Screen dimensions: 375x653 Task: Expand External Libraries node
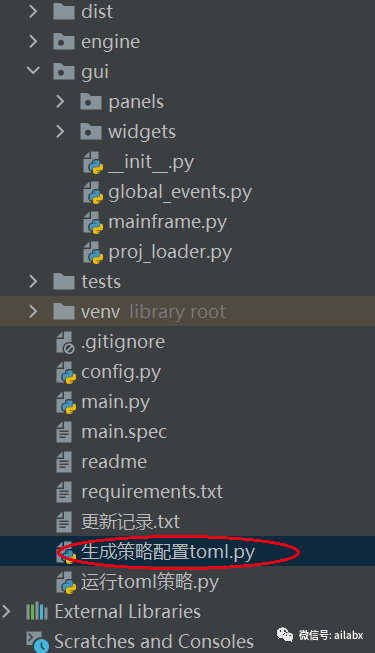[x=6, y=611]
